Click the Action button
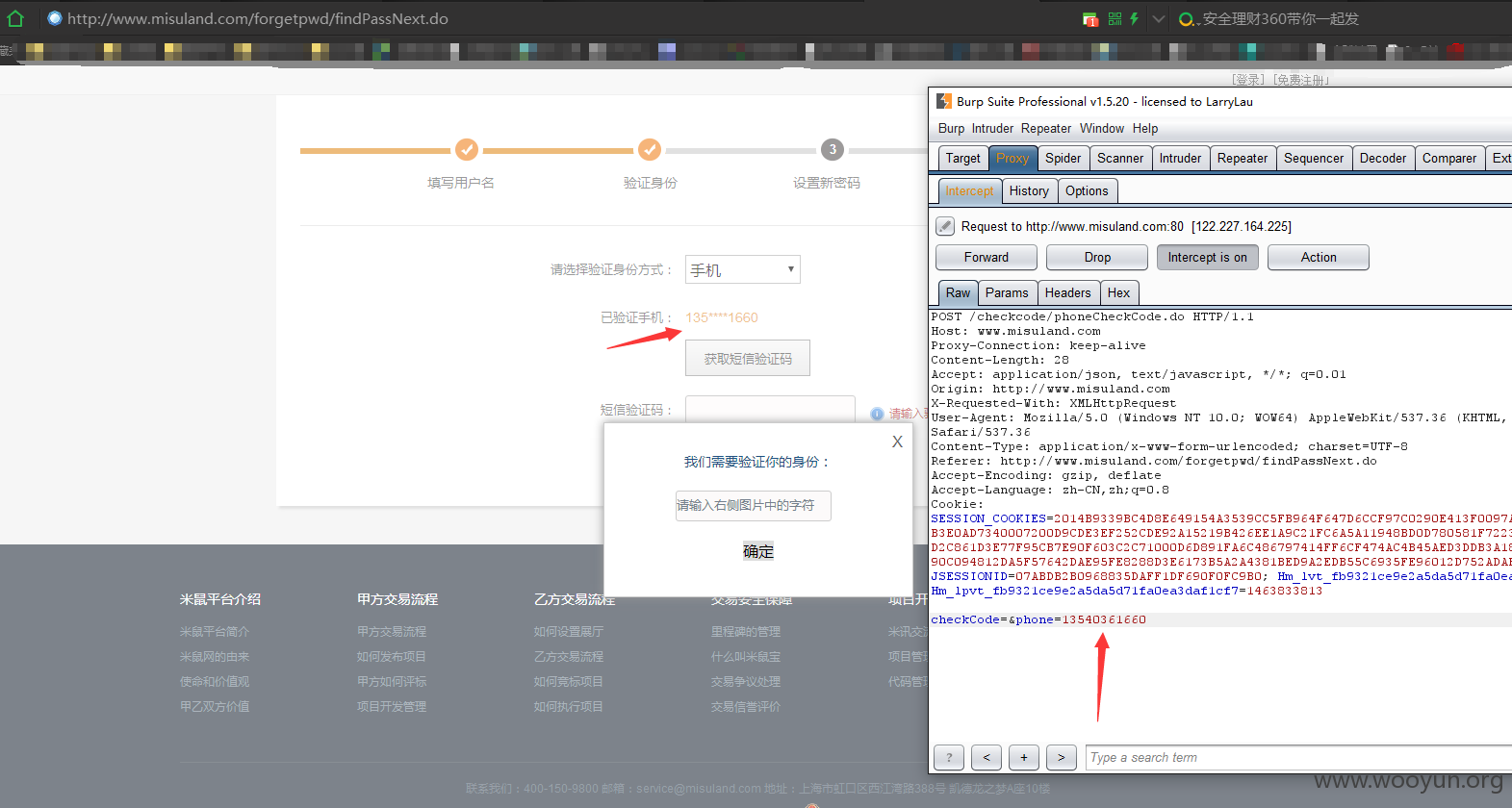This screenshot has width=1512, height=808. pos(1319,257)
